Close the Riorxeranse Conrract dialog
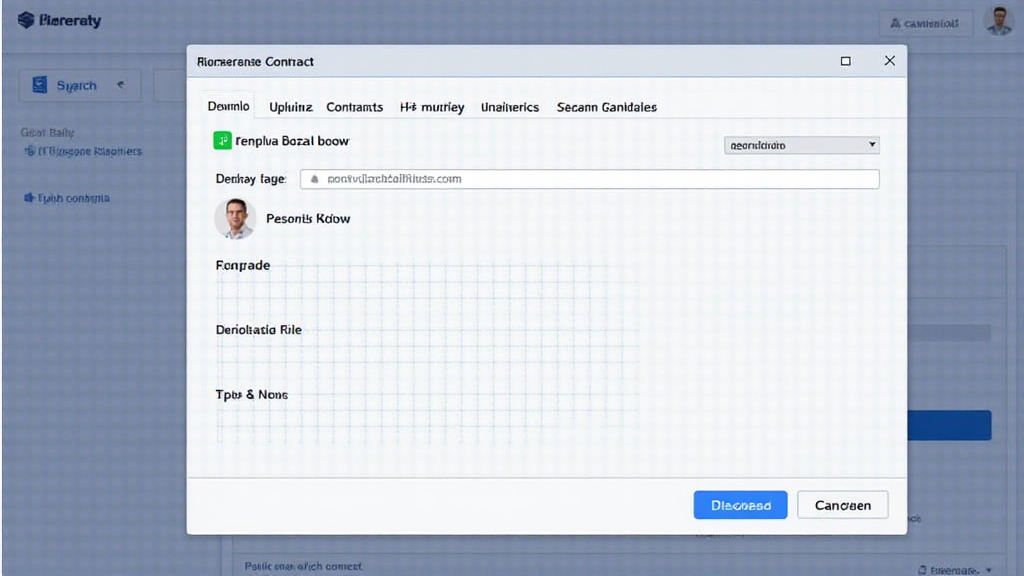The height and width of the screenshot is (576, 1024). pyautogui.click(x=889, y=61)
